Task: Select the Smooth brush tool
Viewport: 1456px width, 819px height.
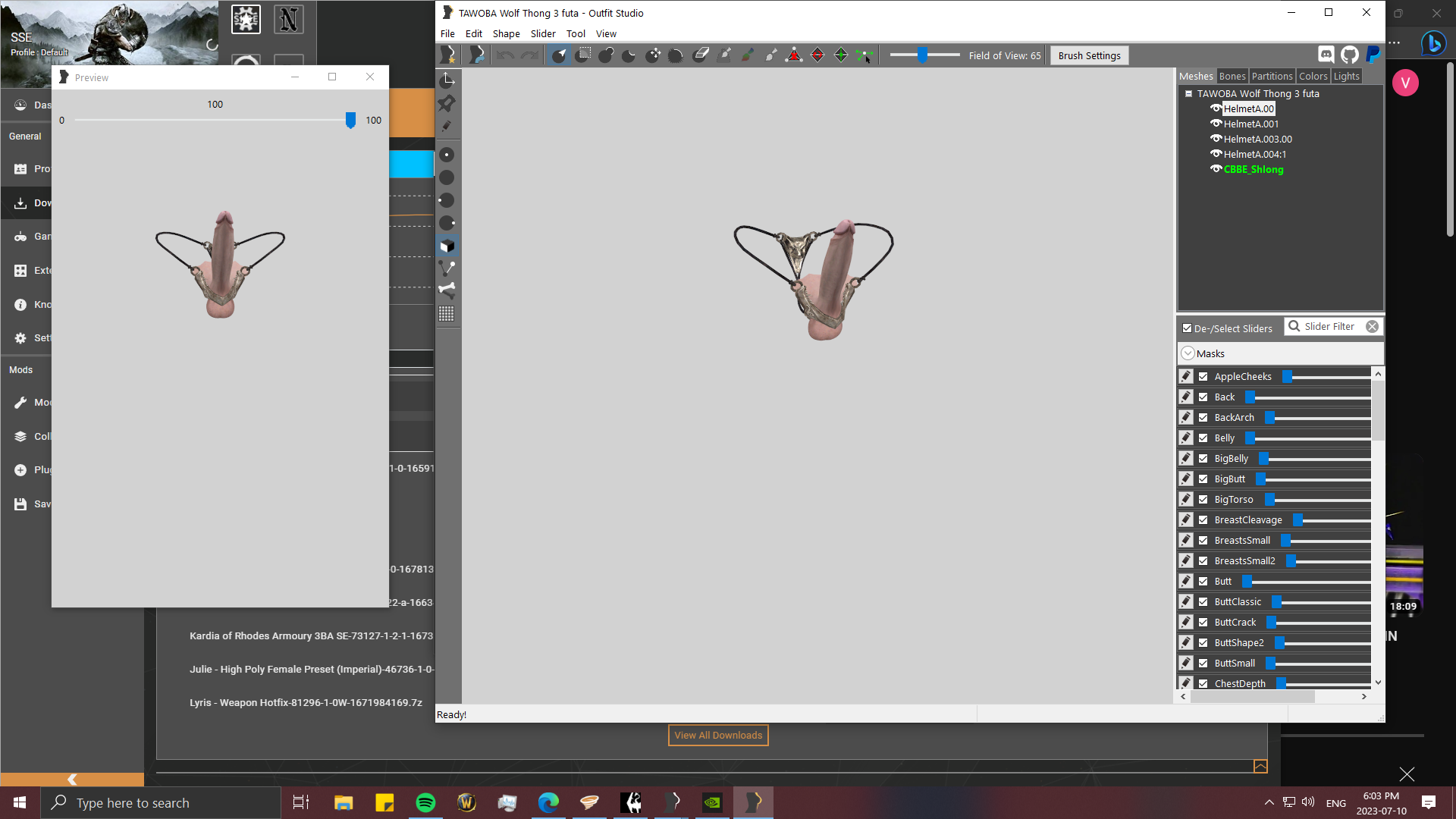Action: coord(676,55)
